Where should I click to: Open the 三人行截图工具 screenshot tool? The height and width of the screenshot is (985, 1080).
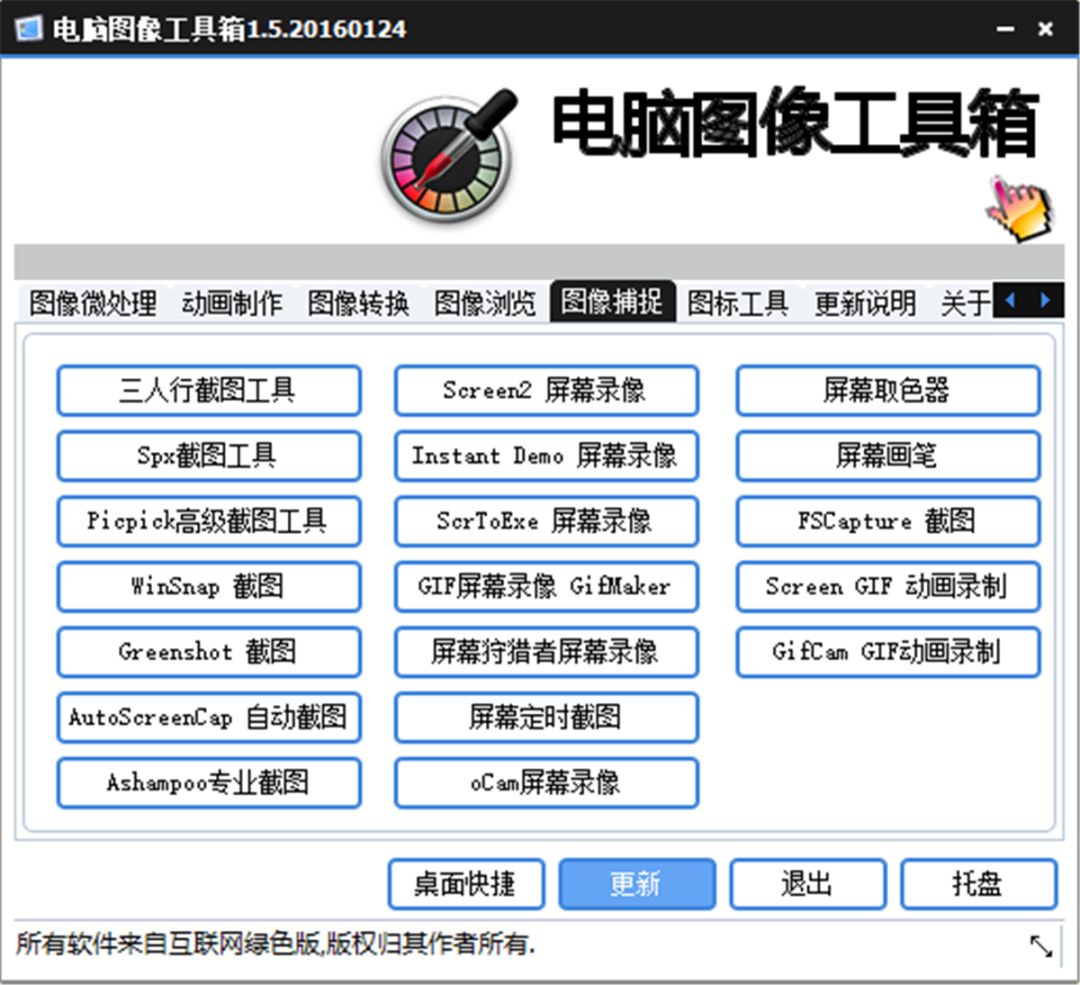pos(209,391)
